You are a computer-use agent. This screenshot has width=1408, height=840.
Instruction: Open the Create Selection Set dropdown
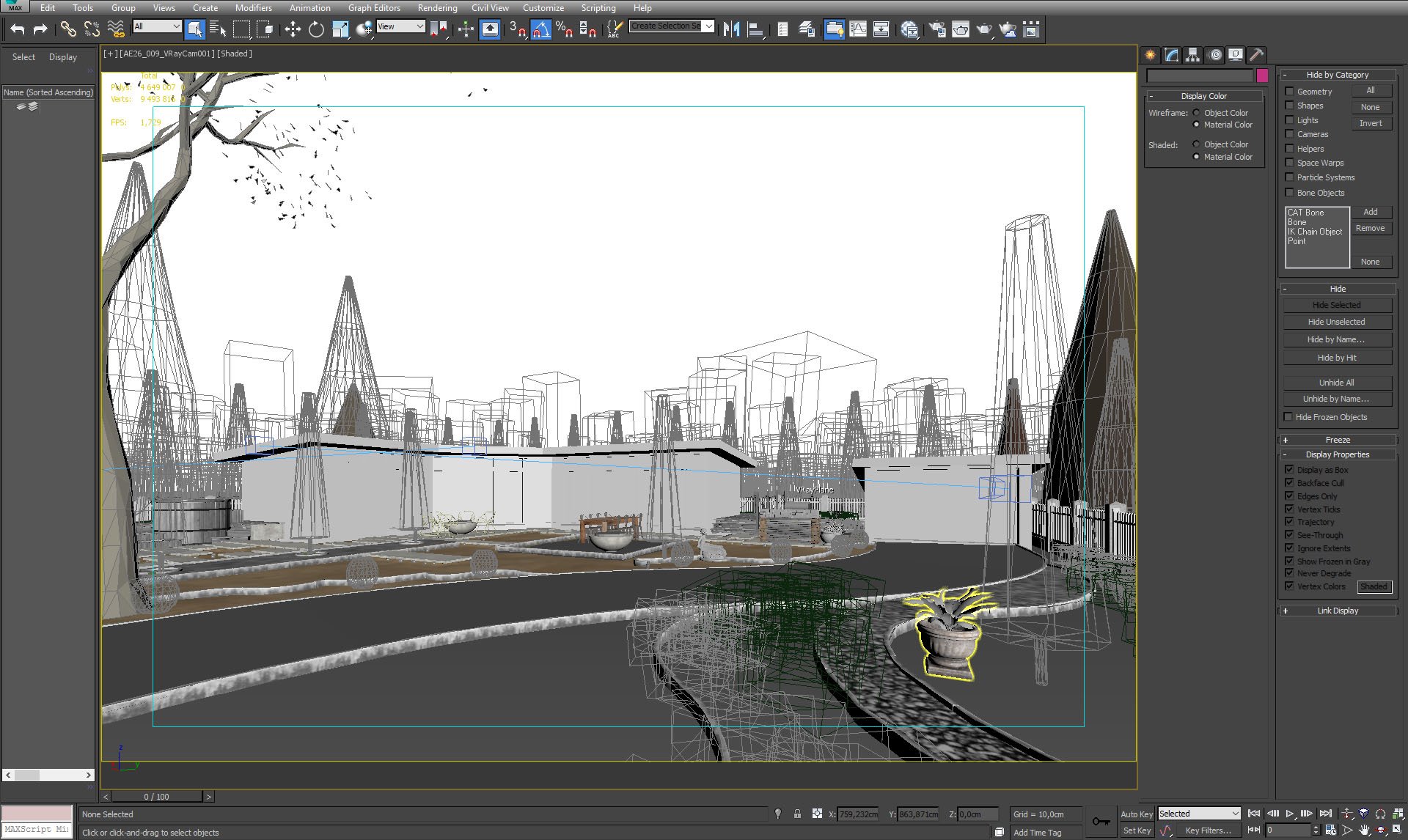pyautogui.click(x=672, y=26)
